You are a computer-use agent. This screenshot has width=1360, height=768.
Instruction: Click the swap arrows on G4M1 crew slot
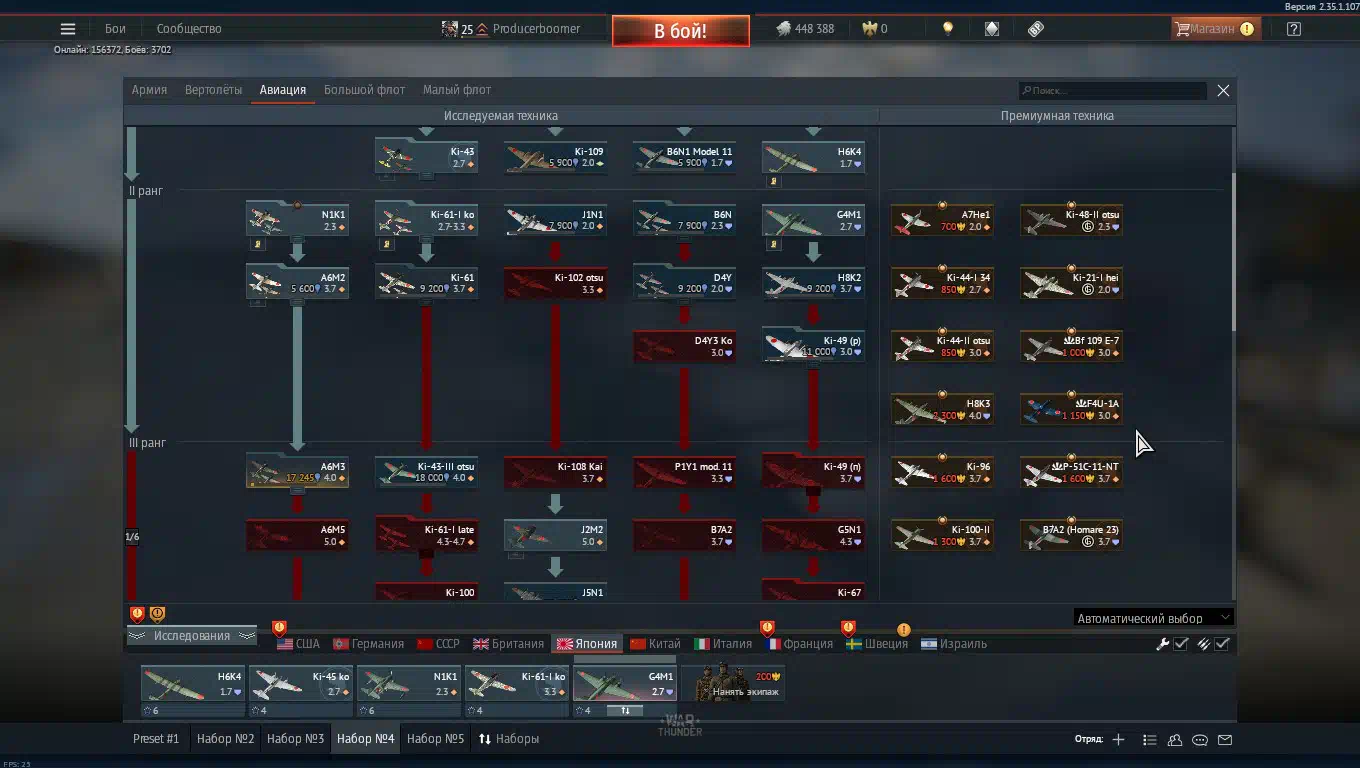coord(625,711)
